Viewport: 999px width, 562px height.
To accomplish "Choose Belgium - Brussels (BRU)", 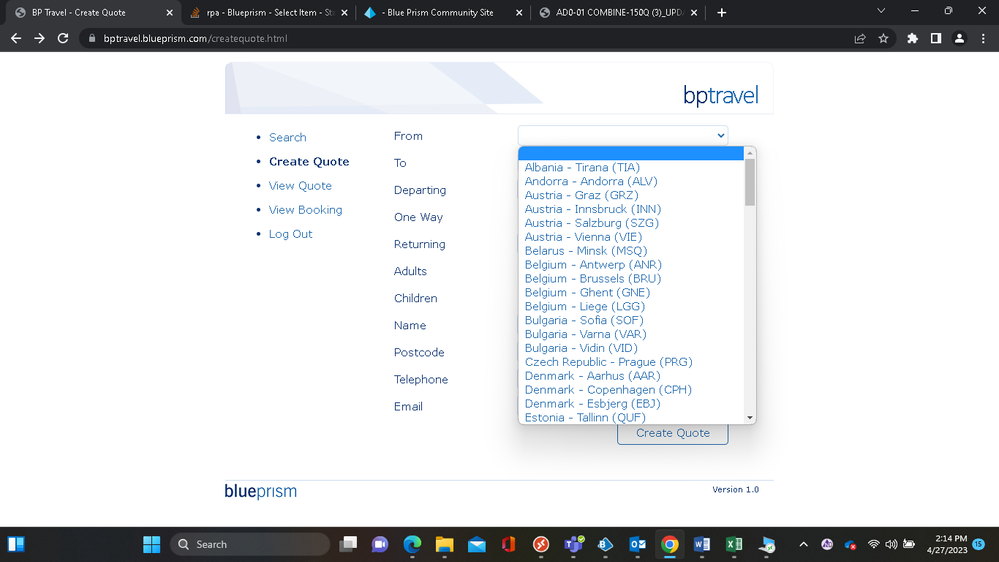I will pyautogui.click(x=631, y=278).
